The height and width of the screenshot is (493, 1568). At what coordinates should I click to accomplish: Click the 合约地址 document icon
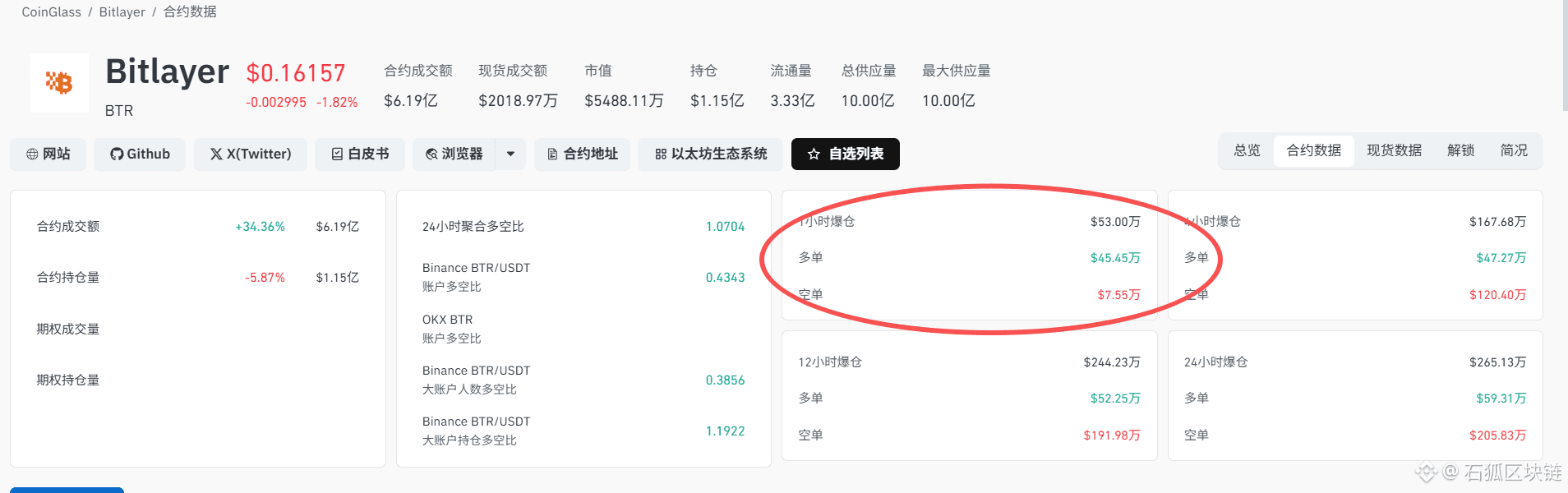pyautogui.click(x=553, y=154)
